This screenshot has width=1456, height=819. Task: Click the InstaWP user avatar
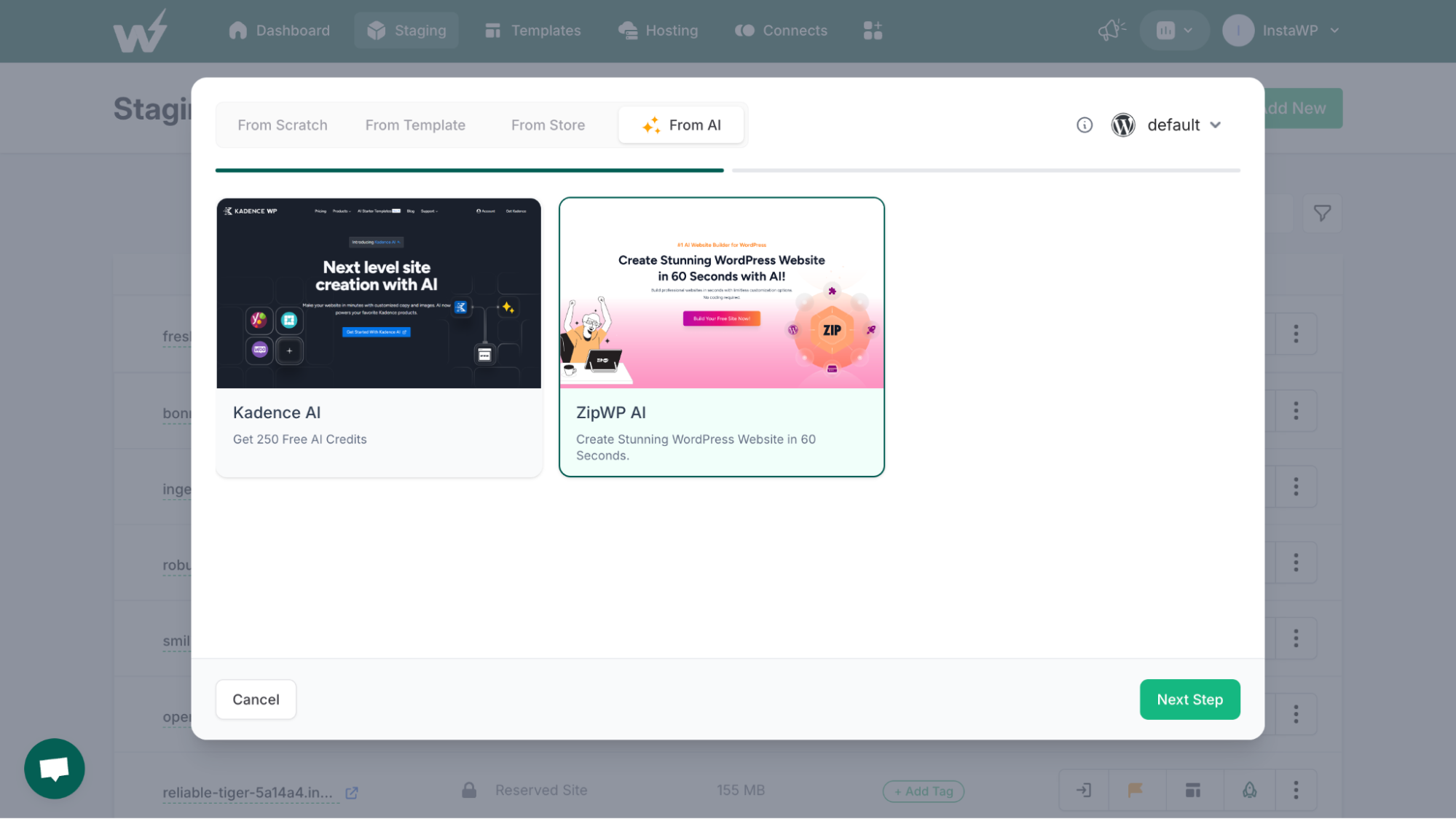1238,31
